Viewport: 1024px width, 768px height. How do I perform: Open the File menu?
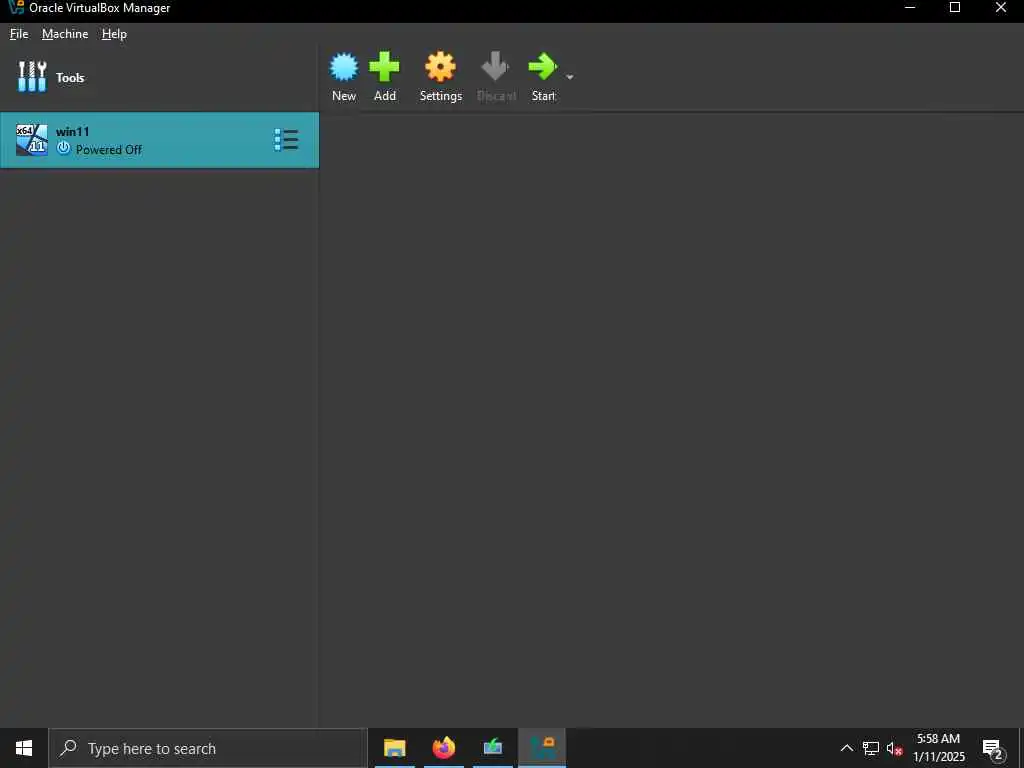click(19, 34)
